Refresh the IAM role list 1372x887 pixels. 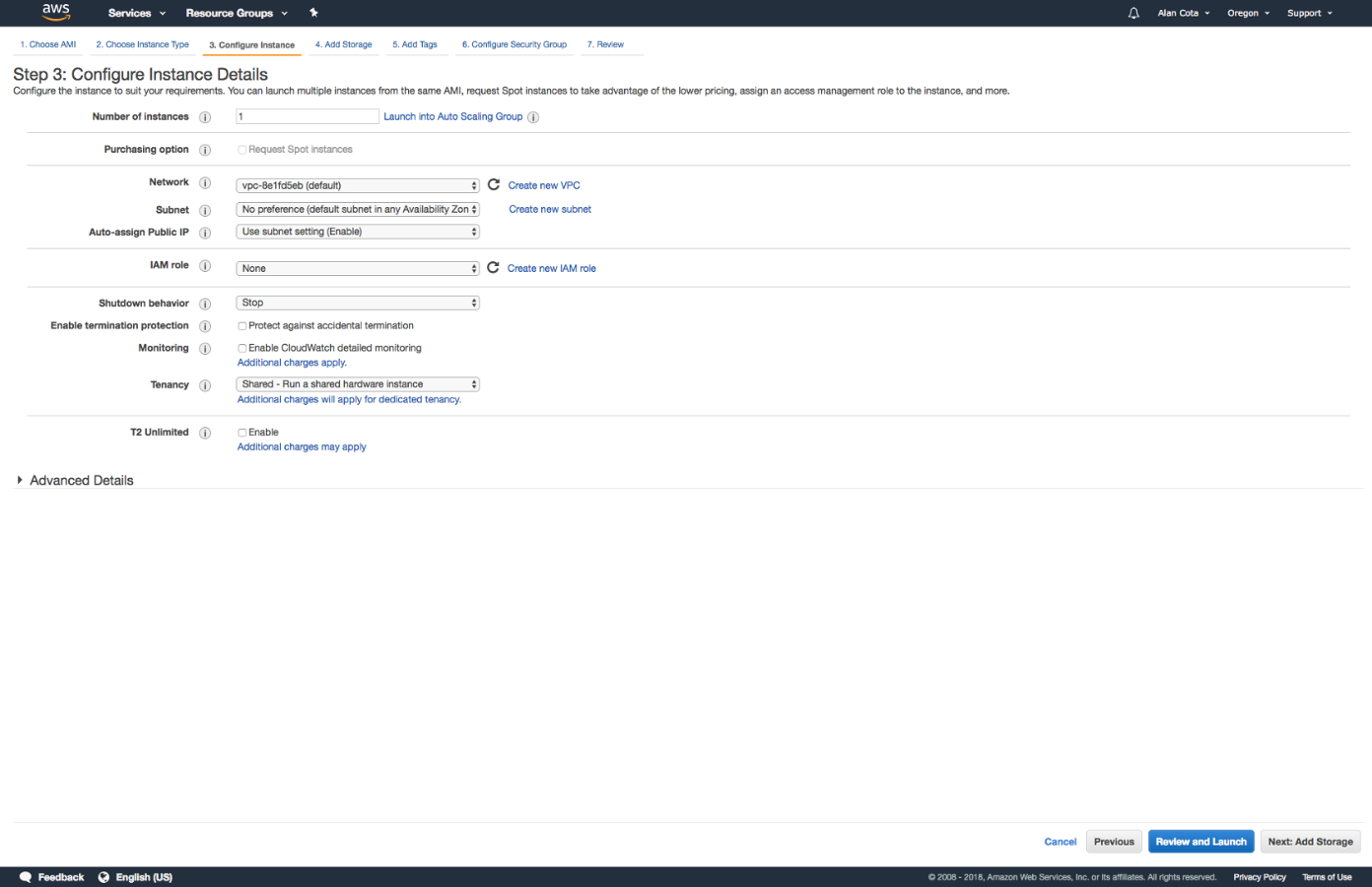[x=493, y=267]
